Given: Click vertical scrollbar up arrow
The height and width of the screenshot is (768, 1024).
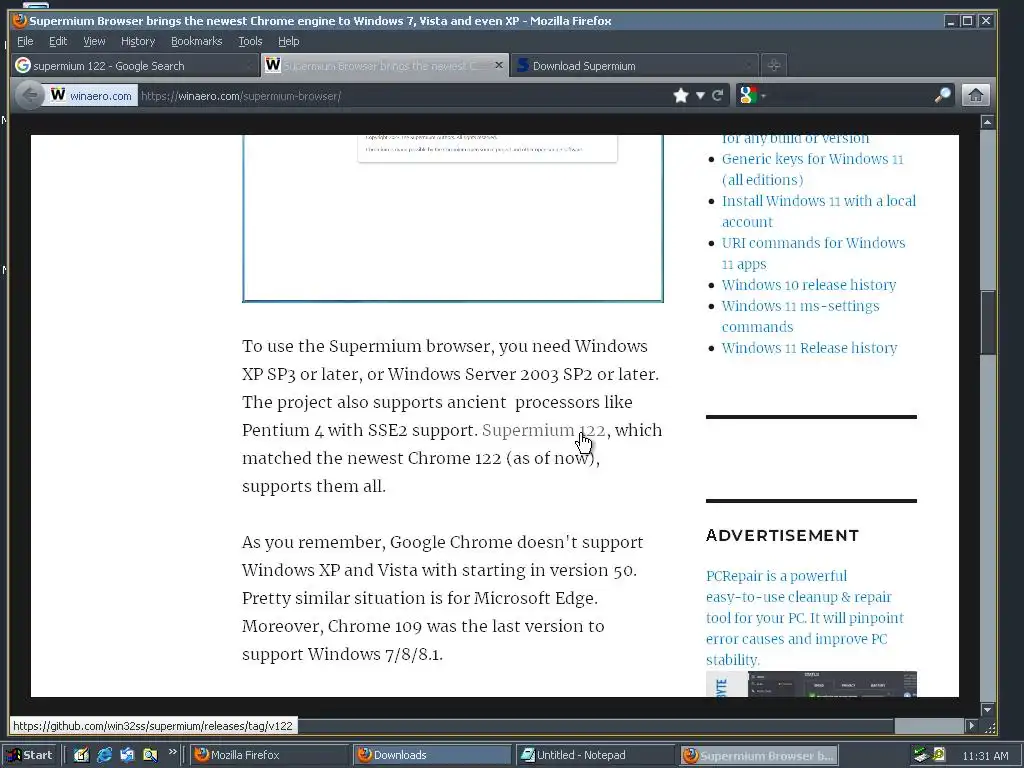Looking at the screenshot, I should point(987,122).
